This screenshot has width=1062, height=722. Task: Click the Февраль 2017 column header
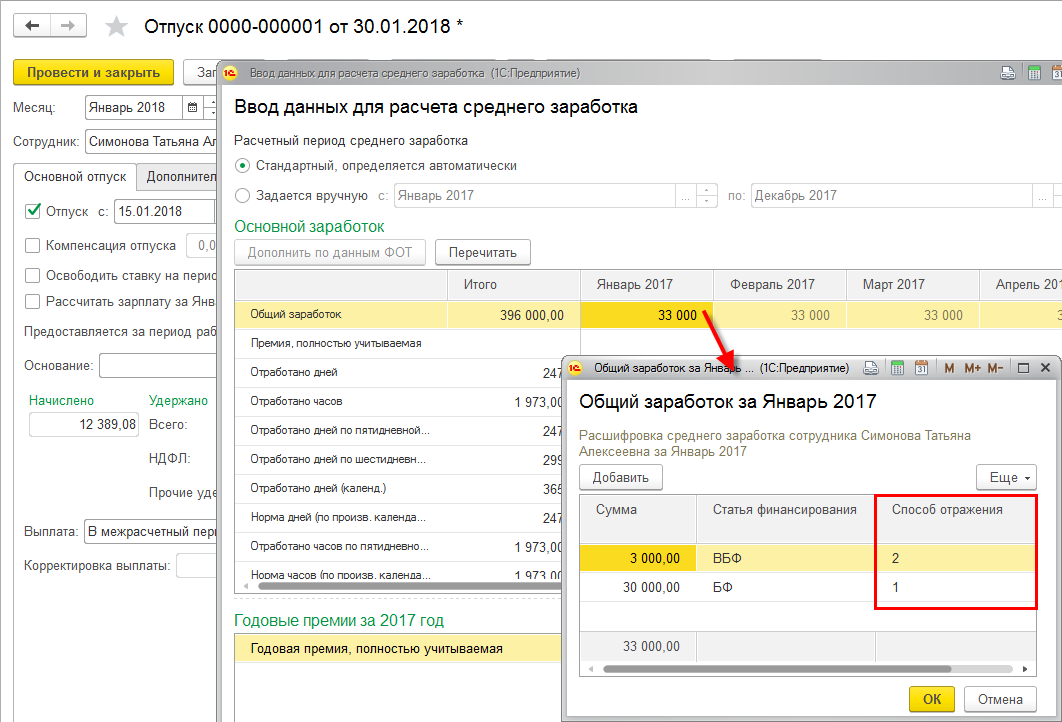[780, 285]
